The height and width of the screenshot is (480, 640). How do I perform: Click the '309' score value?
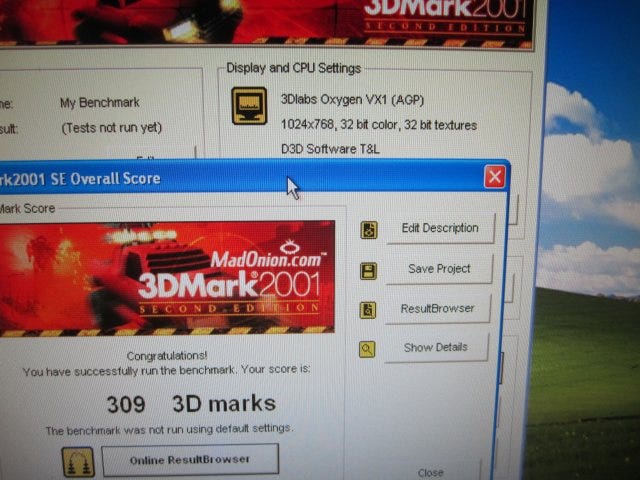126,404
